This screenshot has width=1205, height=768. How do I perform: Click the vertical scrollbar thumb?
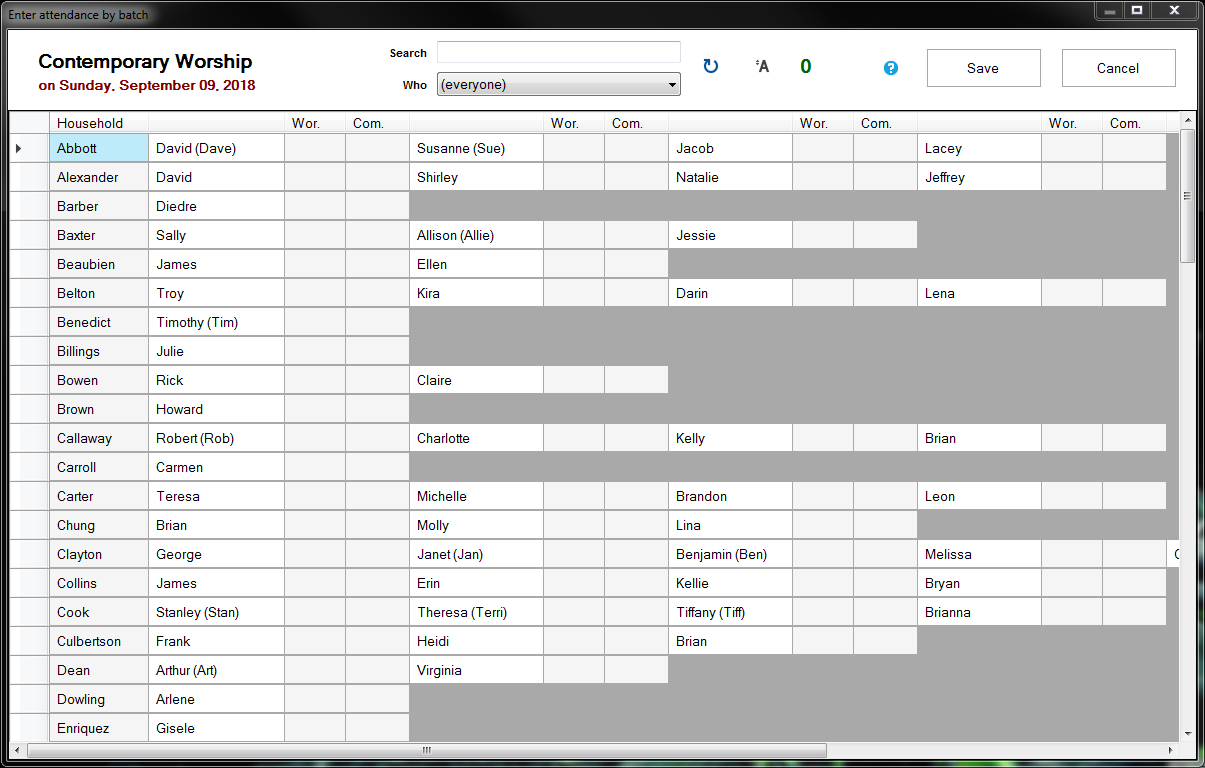point(1187,195)
